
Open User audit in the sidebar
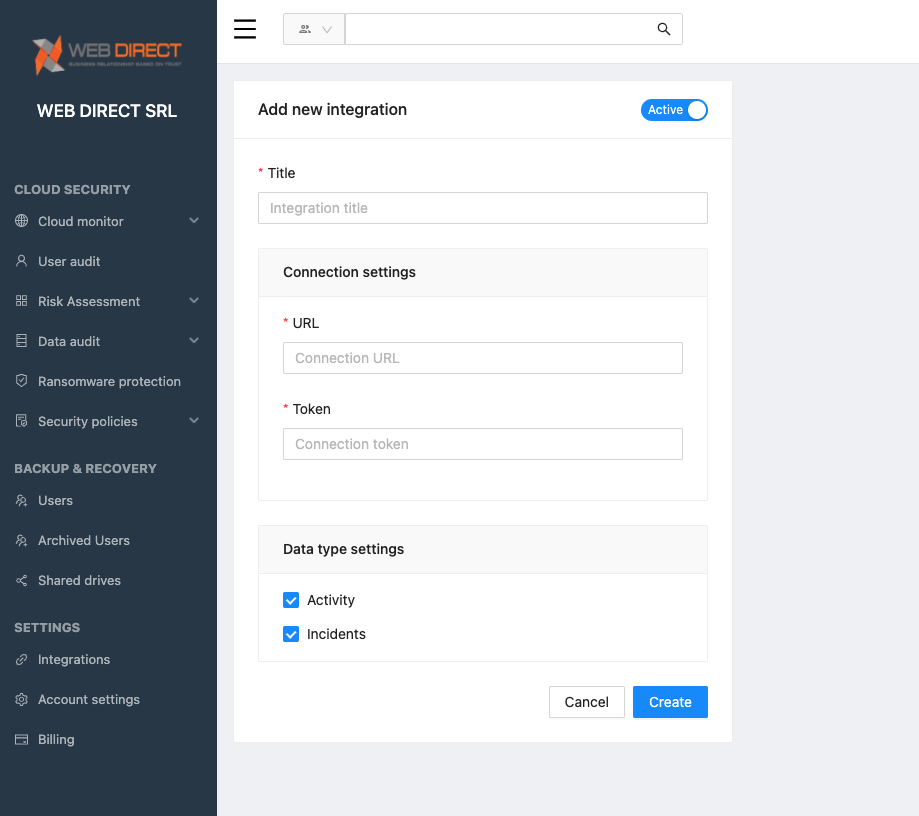[x=69, y=261]
